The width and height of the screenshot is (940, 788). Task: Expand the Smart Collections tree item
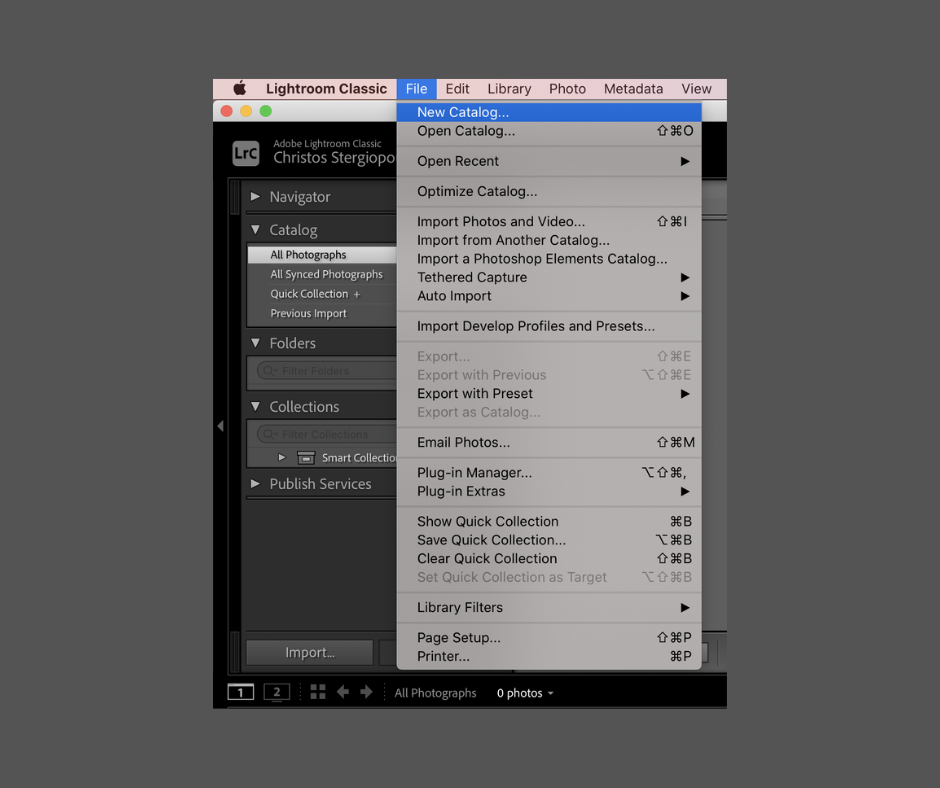coord(282,458)
